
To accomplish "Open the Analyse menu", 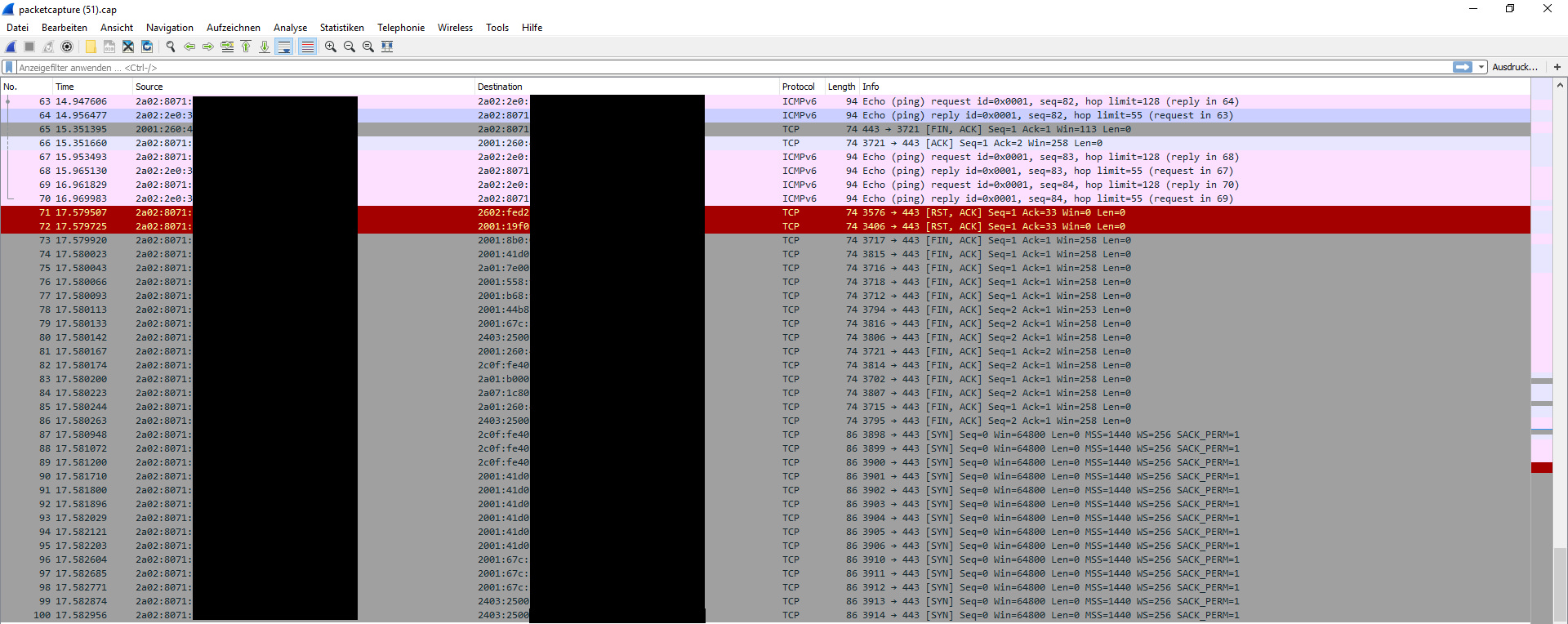I will (290, 28).
